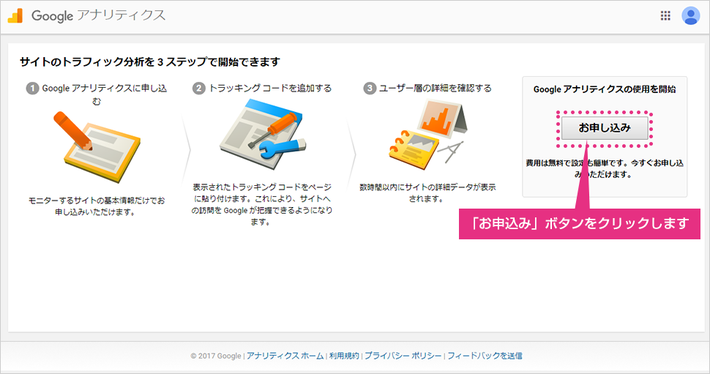Image resolution: width=710 pixels, height=374 pixels.
Task: Click the Google アナリティクス header title
Action: [x=98, y=16]
